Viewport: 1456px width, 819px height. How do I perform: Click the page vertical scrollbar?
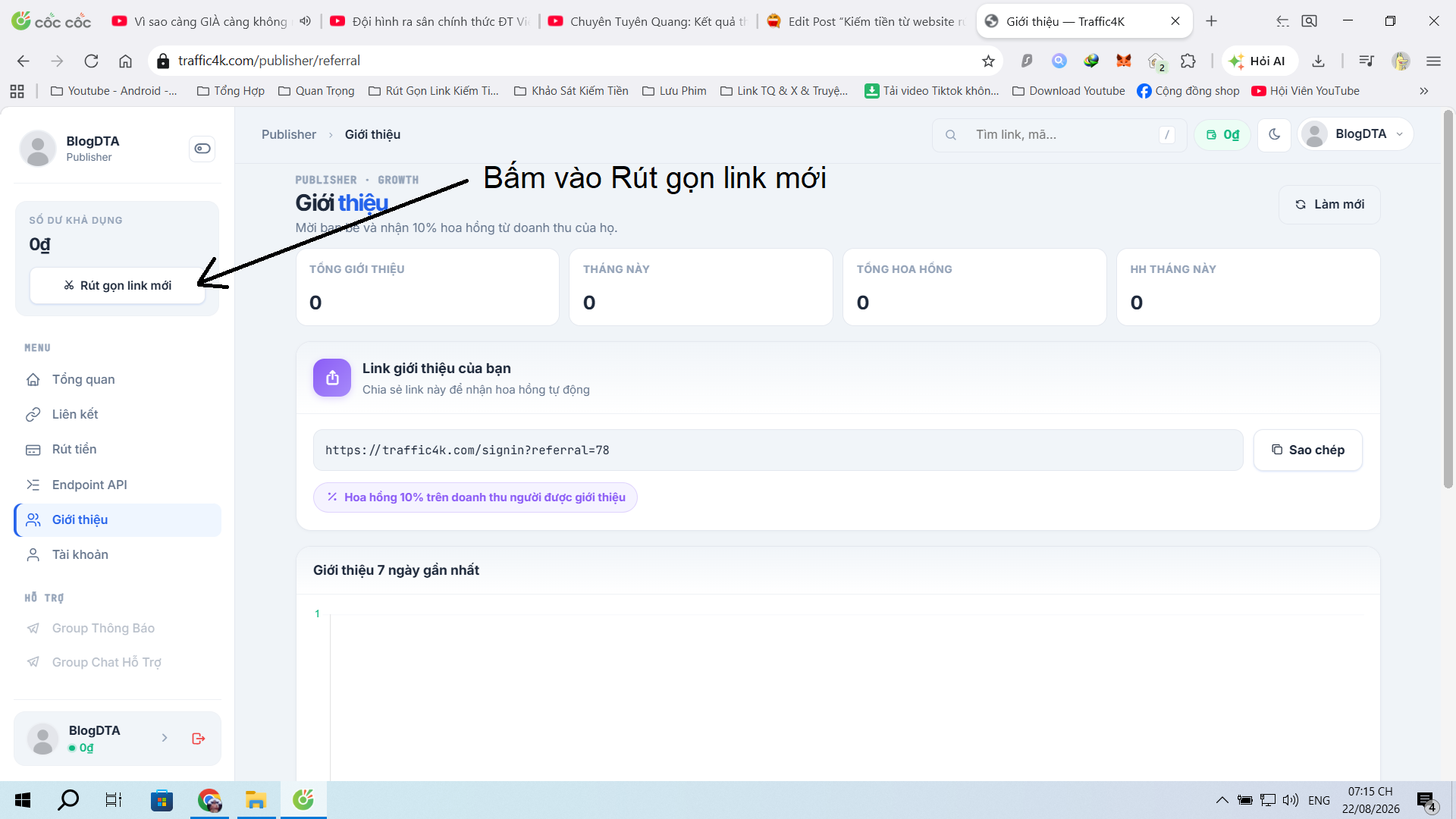click(1448, 300)
